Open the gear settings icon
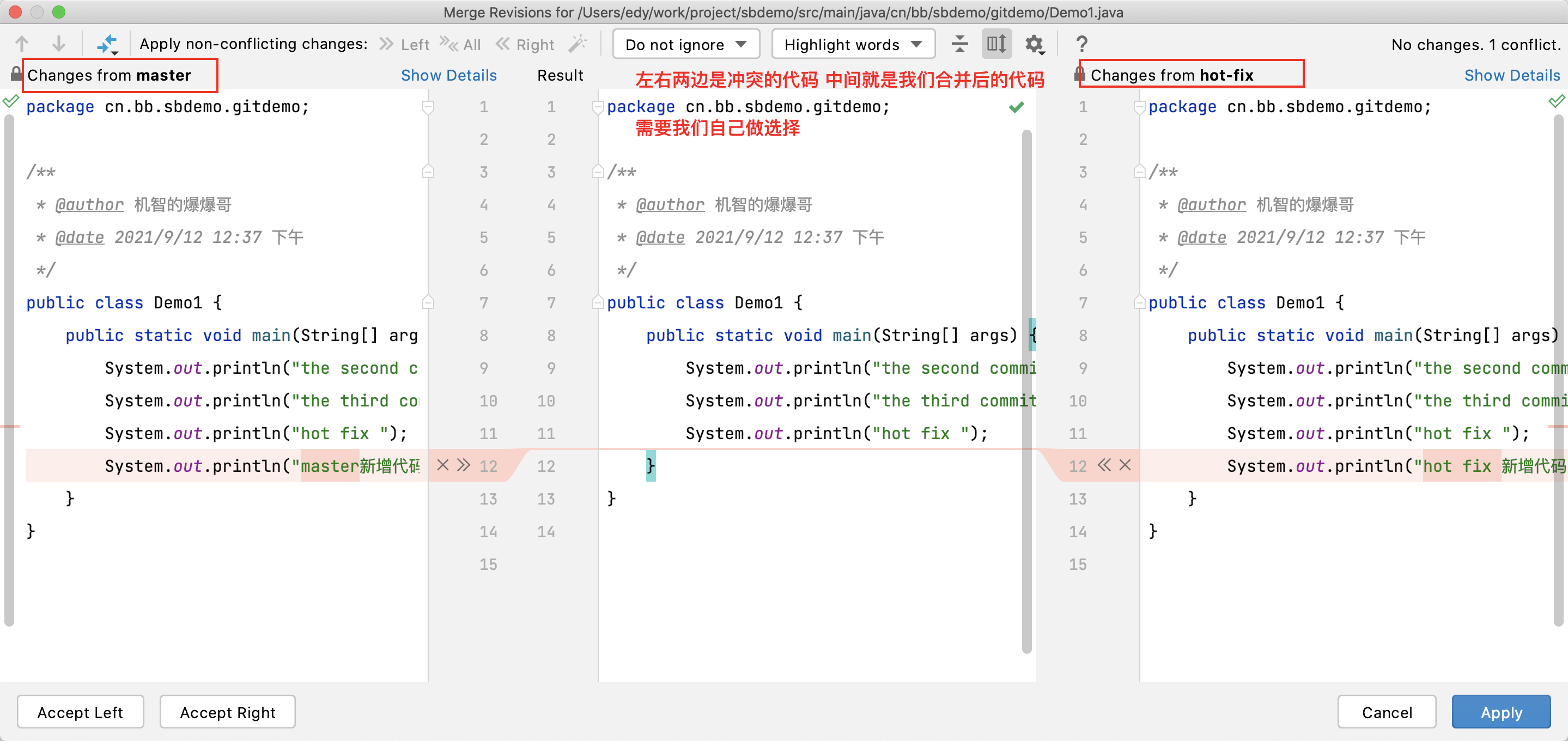The width and height of the screenshot is (1568, 741). [1034, 44]
